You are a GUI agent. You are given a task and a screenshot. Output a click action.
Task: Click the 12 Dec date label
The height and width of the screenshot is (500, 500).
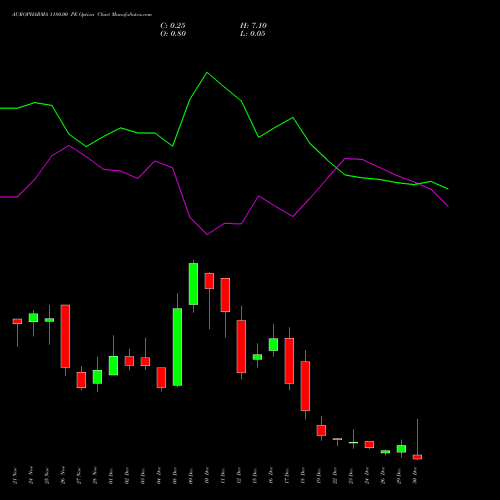point(239,476)
